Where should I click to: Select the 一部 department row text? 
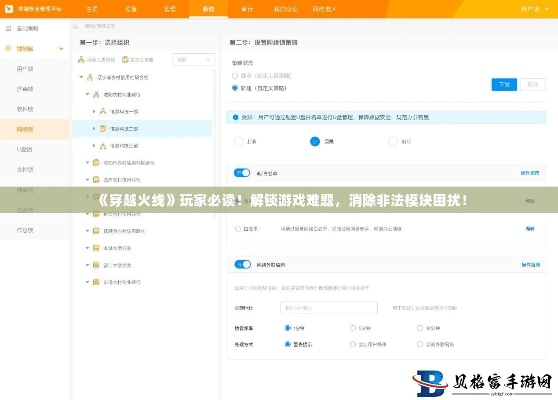coord(124,112)
